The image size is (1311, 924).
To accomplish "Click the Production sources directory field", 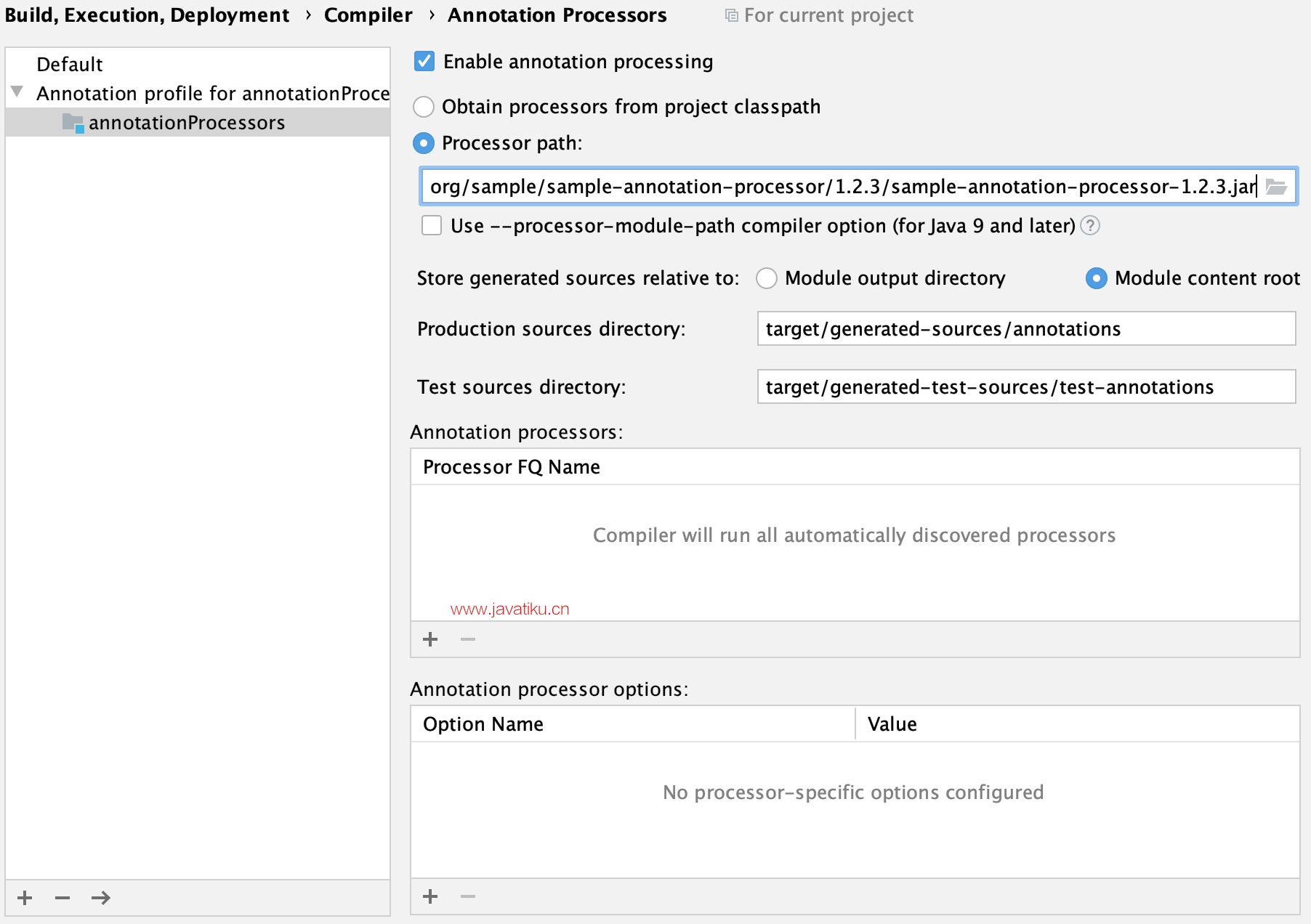I will pos(1026,328).
